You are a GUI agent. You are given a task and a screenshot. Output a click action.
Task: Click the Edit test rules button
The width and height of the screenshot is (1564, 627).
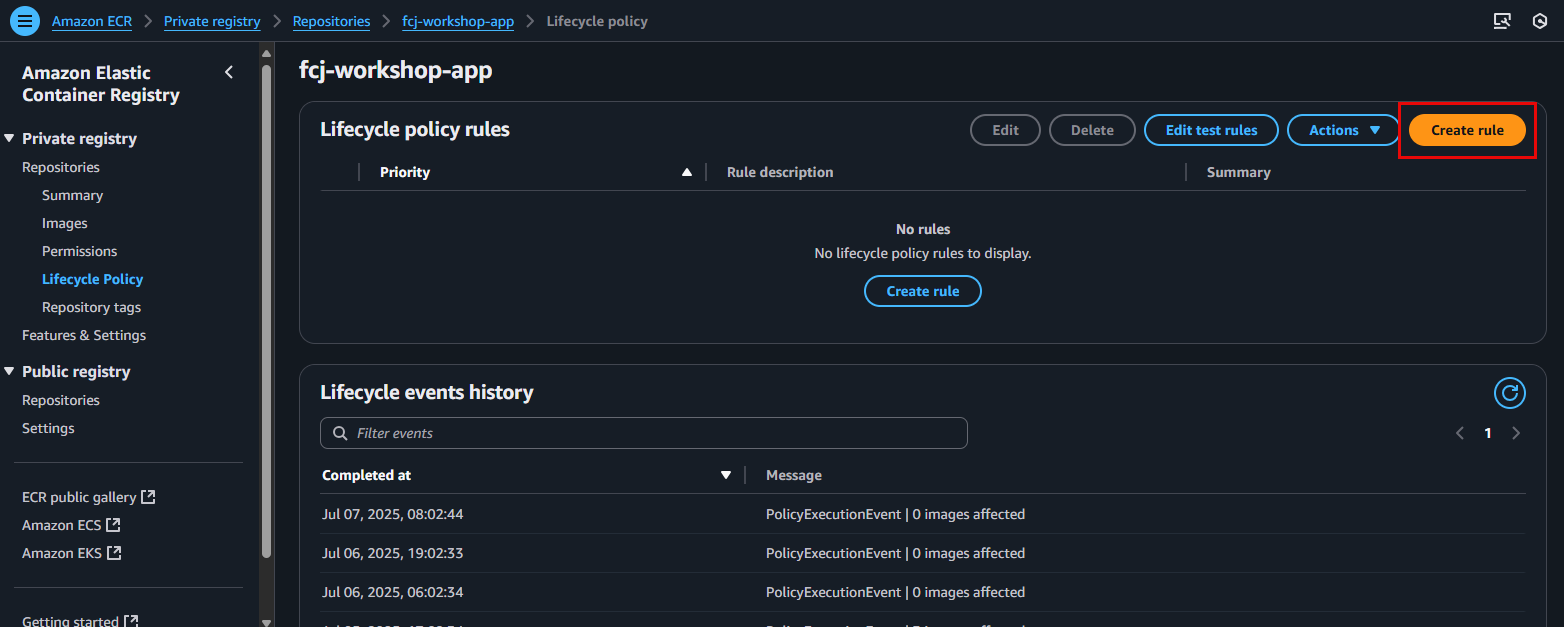click(1211, 130)
